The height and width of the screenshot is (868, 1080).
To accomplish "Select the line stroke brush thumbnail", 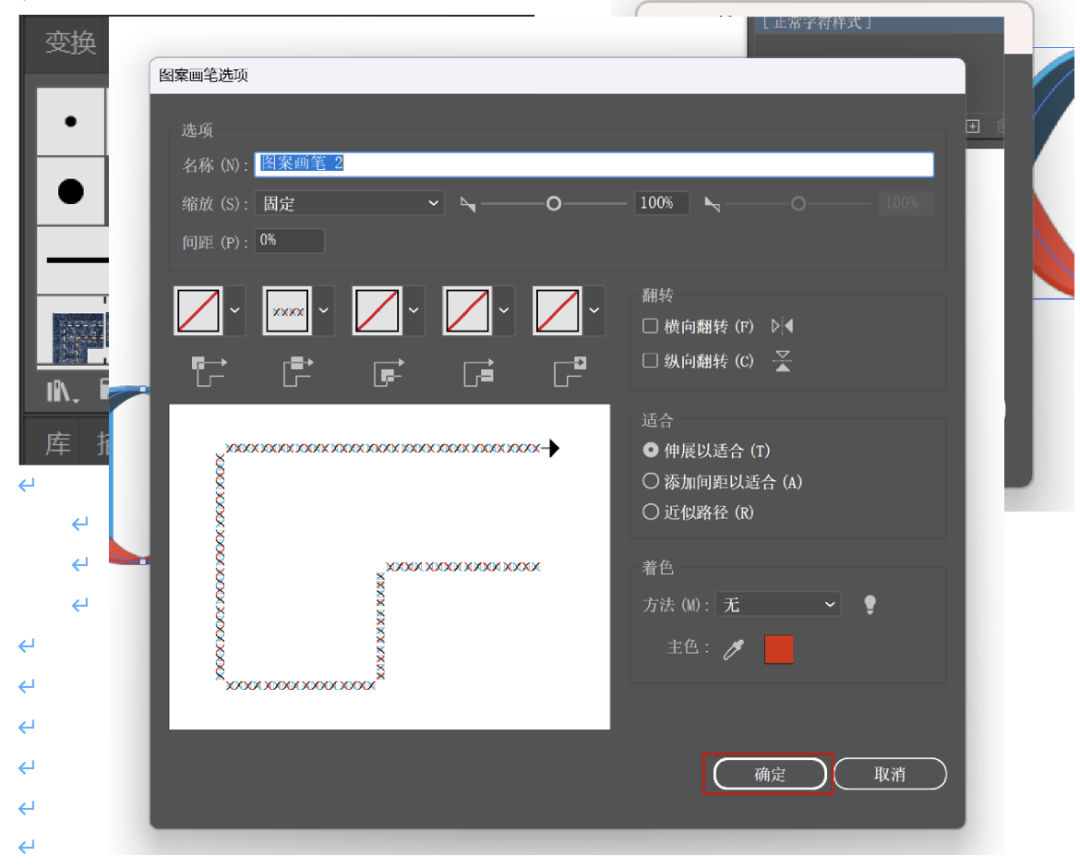I will pyautogui.click(x=73, y=260).
